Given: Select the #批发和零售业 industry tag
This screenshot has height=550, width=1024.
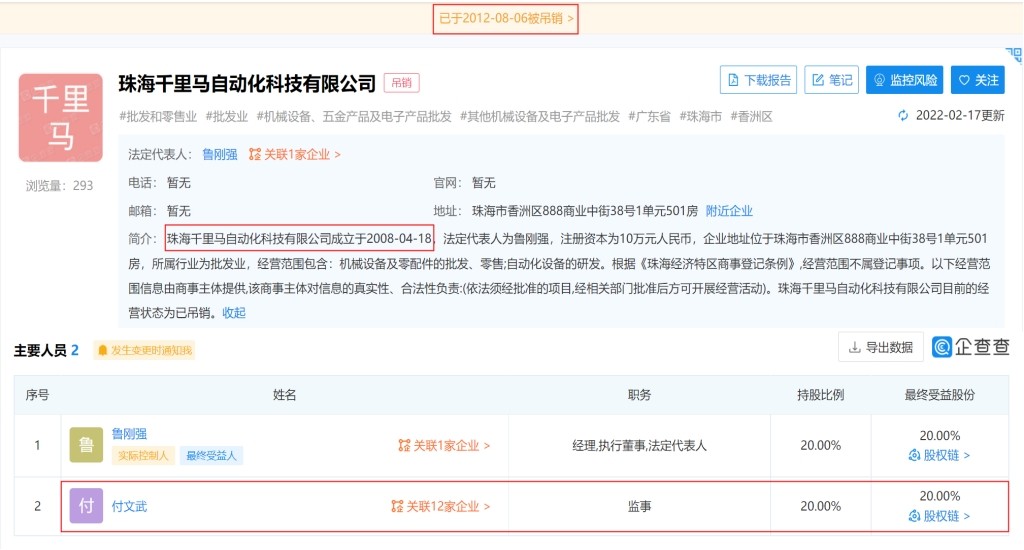Looking at the screenshot, I should (x=158, y=116).
